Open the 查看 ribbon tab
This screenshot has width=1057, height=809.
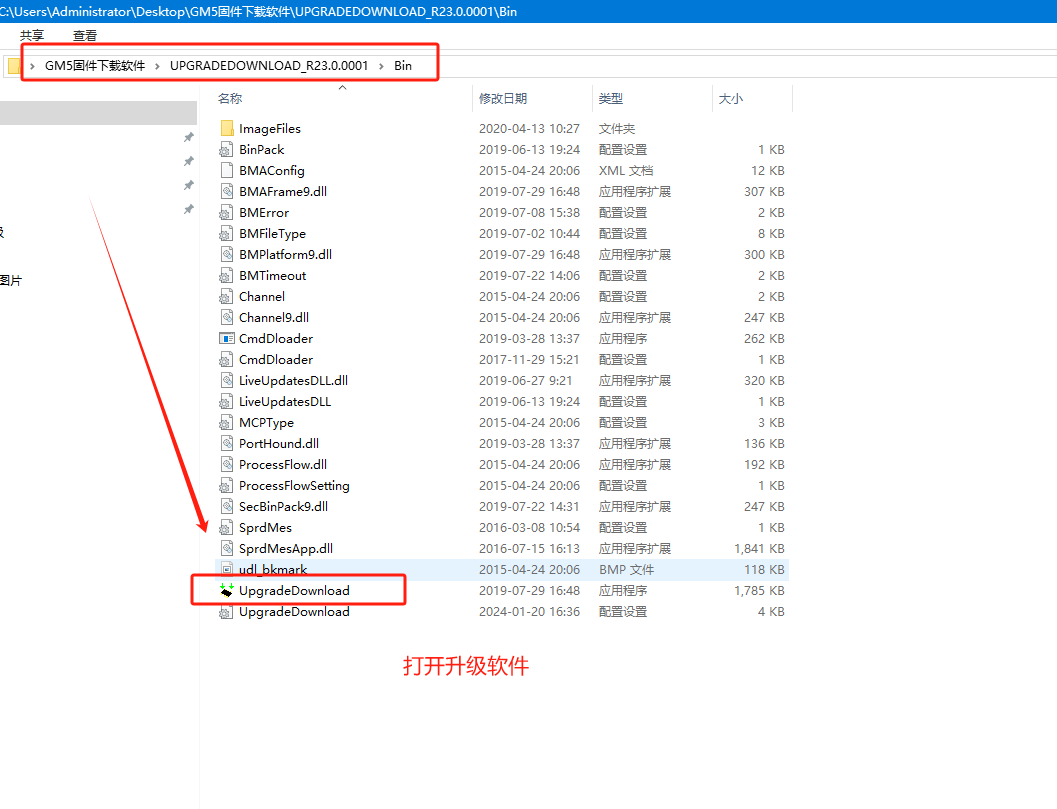85,36
